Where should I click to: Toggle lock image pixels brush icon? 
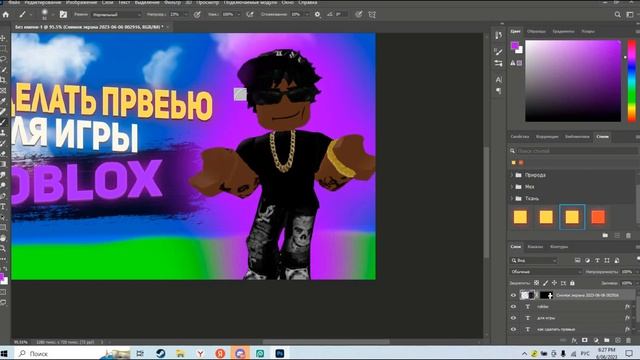click(545, 283)
